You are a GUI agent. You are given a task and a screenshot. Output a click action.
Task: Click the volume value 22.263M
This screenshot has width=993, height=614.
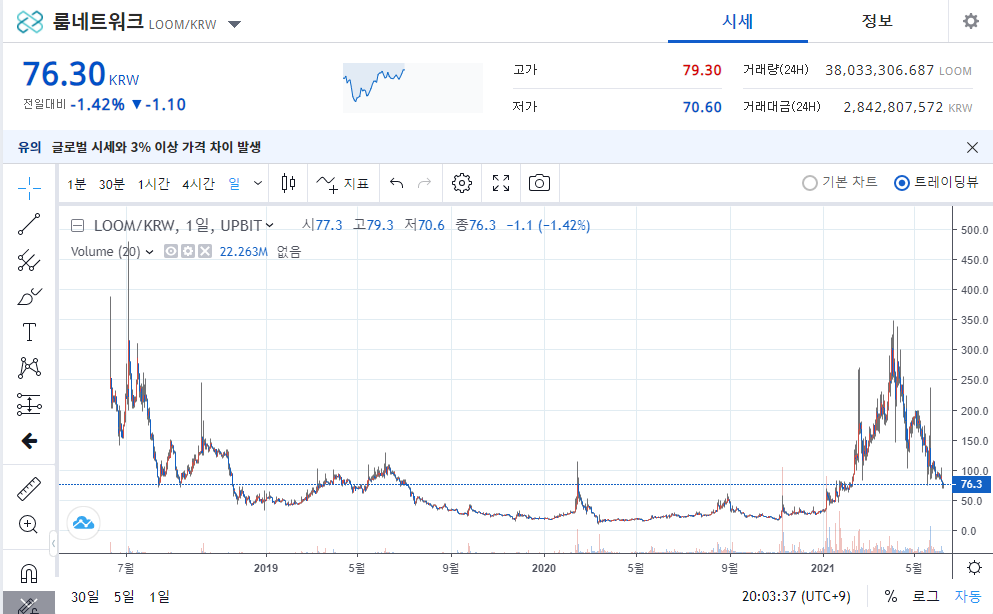pyautogui.click(x=244, y=252)
